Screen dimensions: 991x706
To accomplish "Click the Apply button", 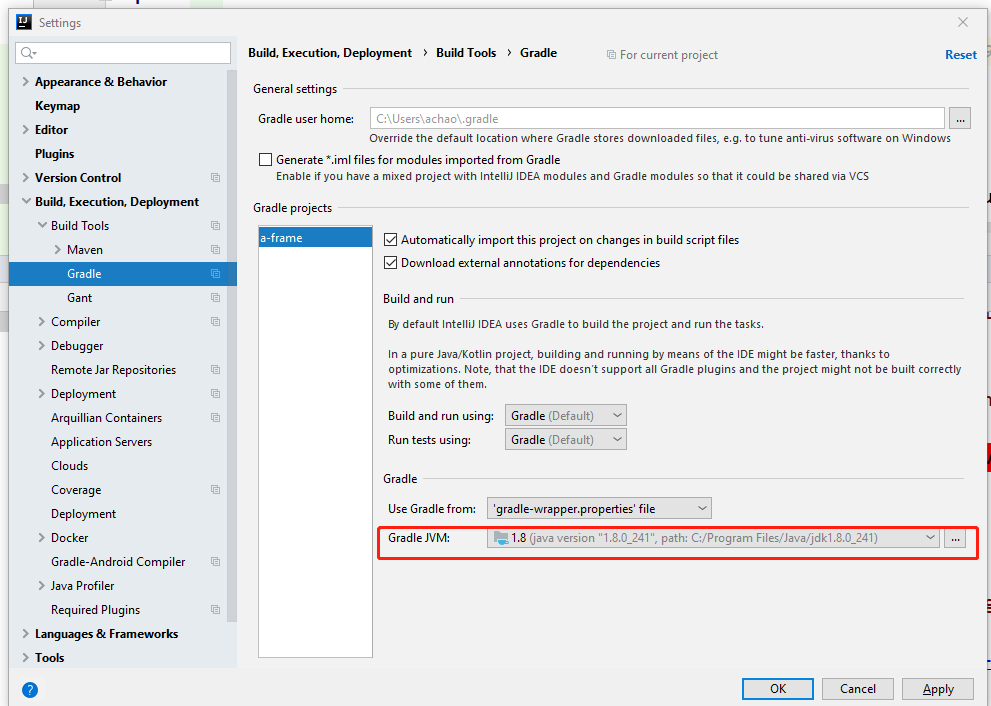I will [938, 689].
